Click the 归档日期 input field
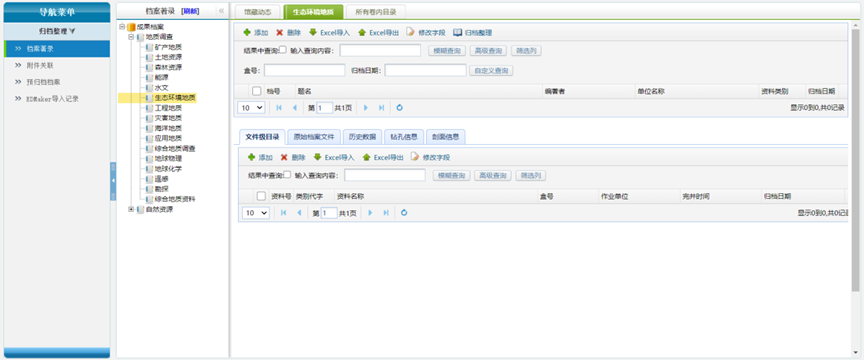The image size is (864, 360). tap(425, 70)
